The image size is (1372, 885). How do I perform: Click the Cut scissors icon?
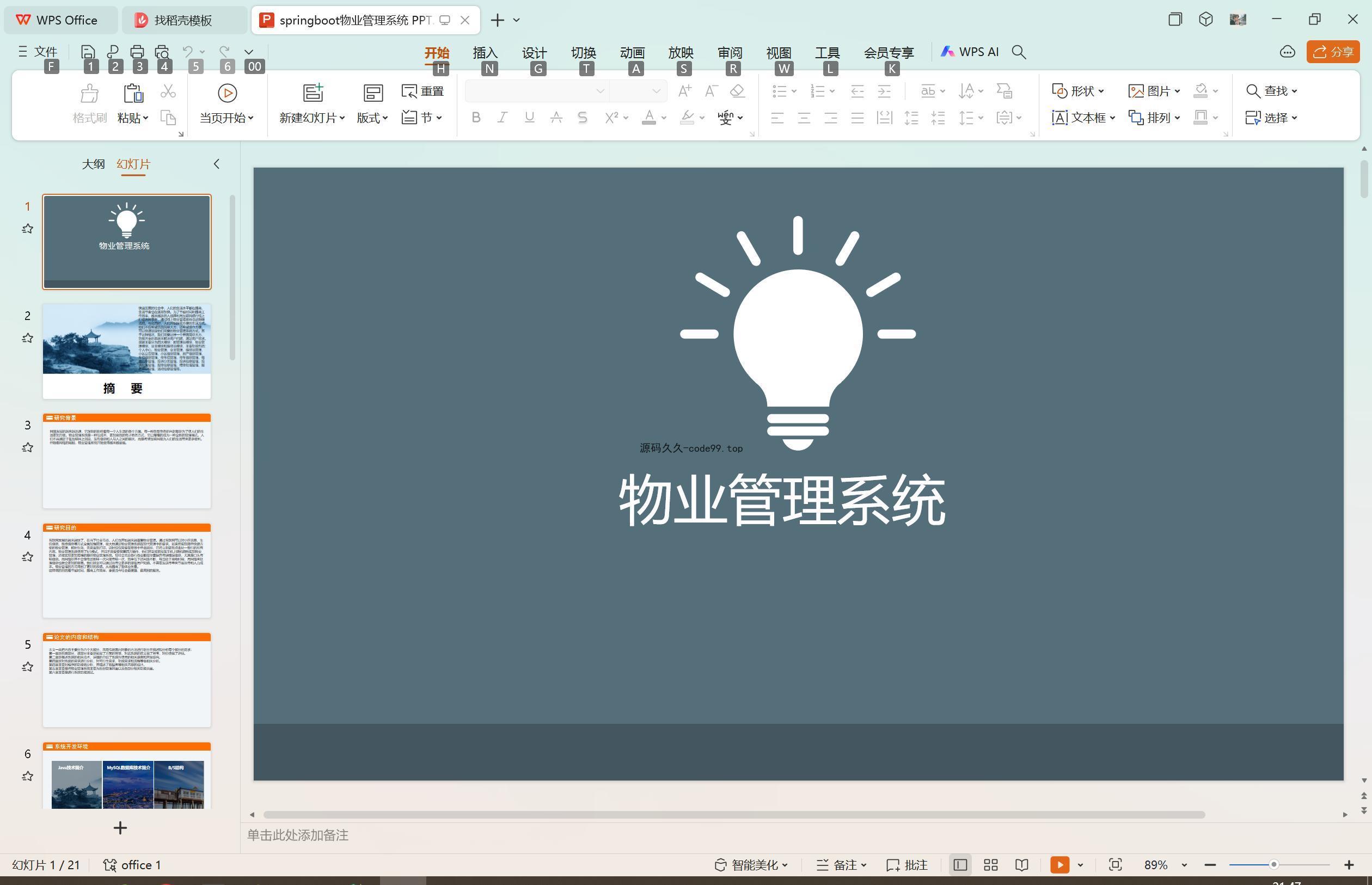tap(168, 91)
